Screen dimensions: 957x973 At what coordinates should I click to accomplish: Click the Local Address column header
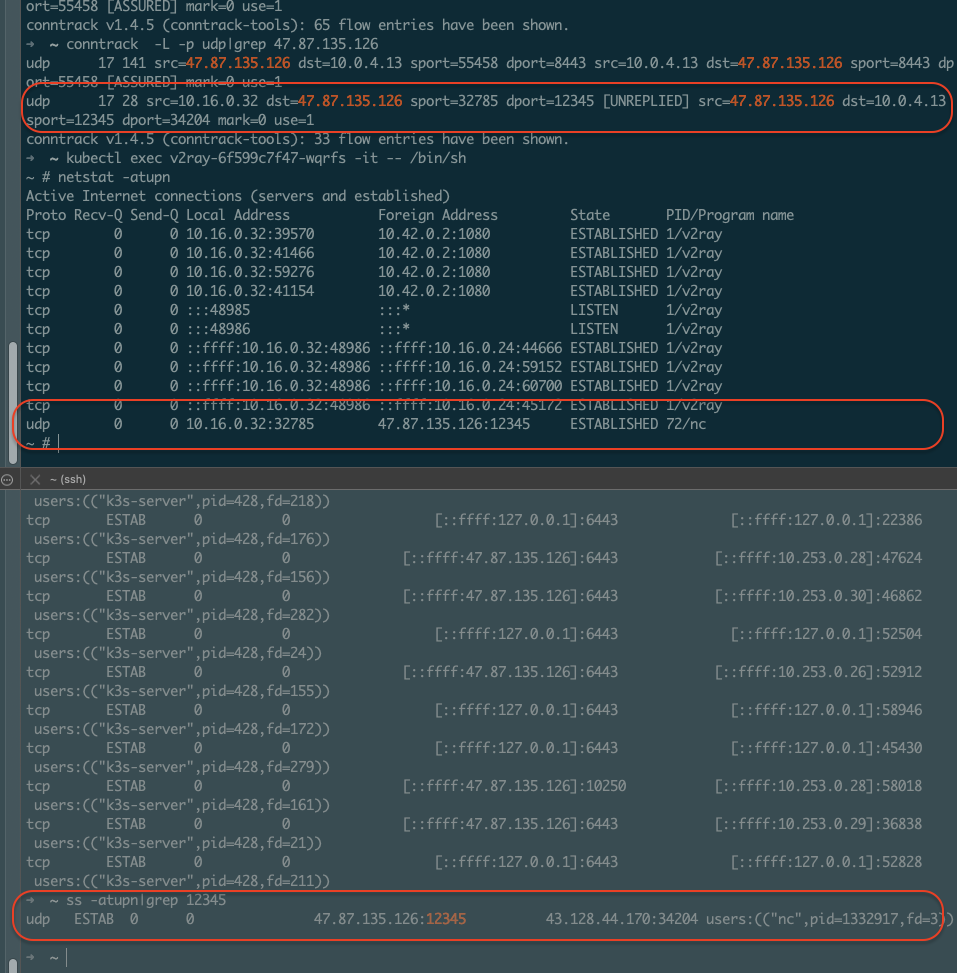237,215
